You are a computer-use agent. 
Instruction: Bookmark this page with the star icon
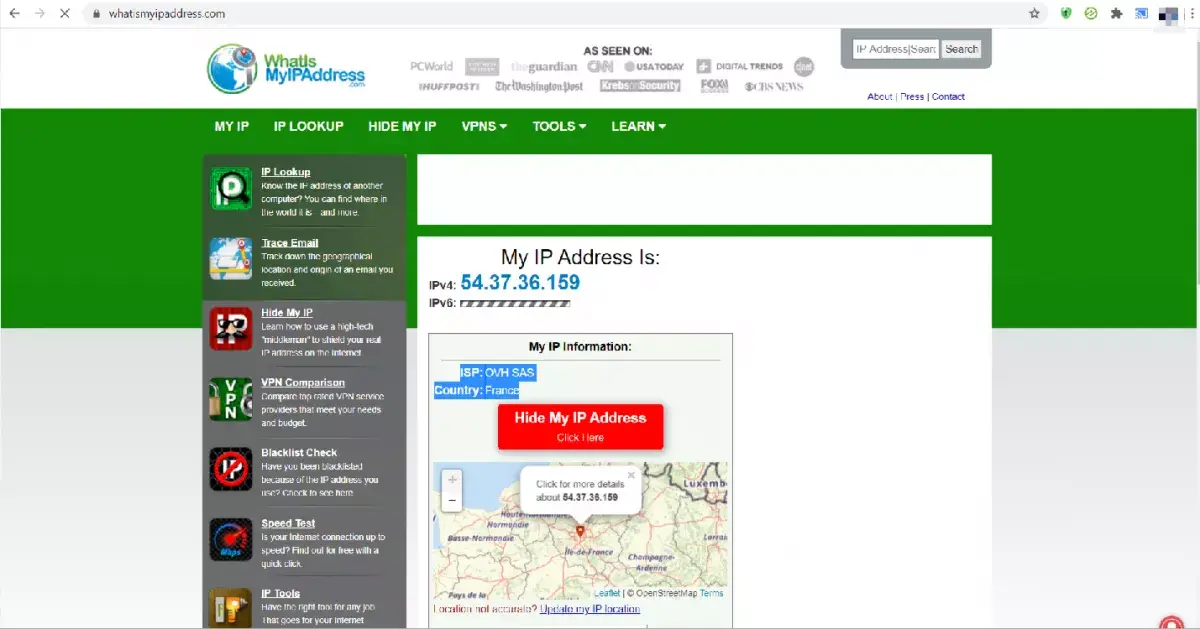pyautogui.click(x=1035, y=14)
